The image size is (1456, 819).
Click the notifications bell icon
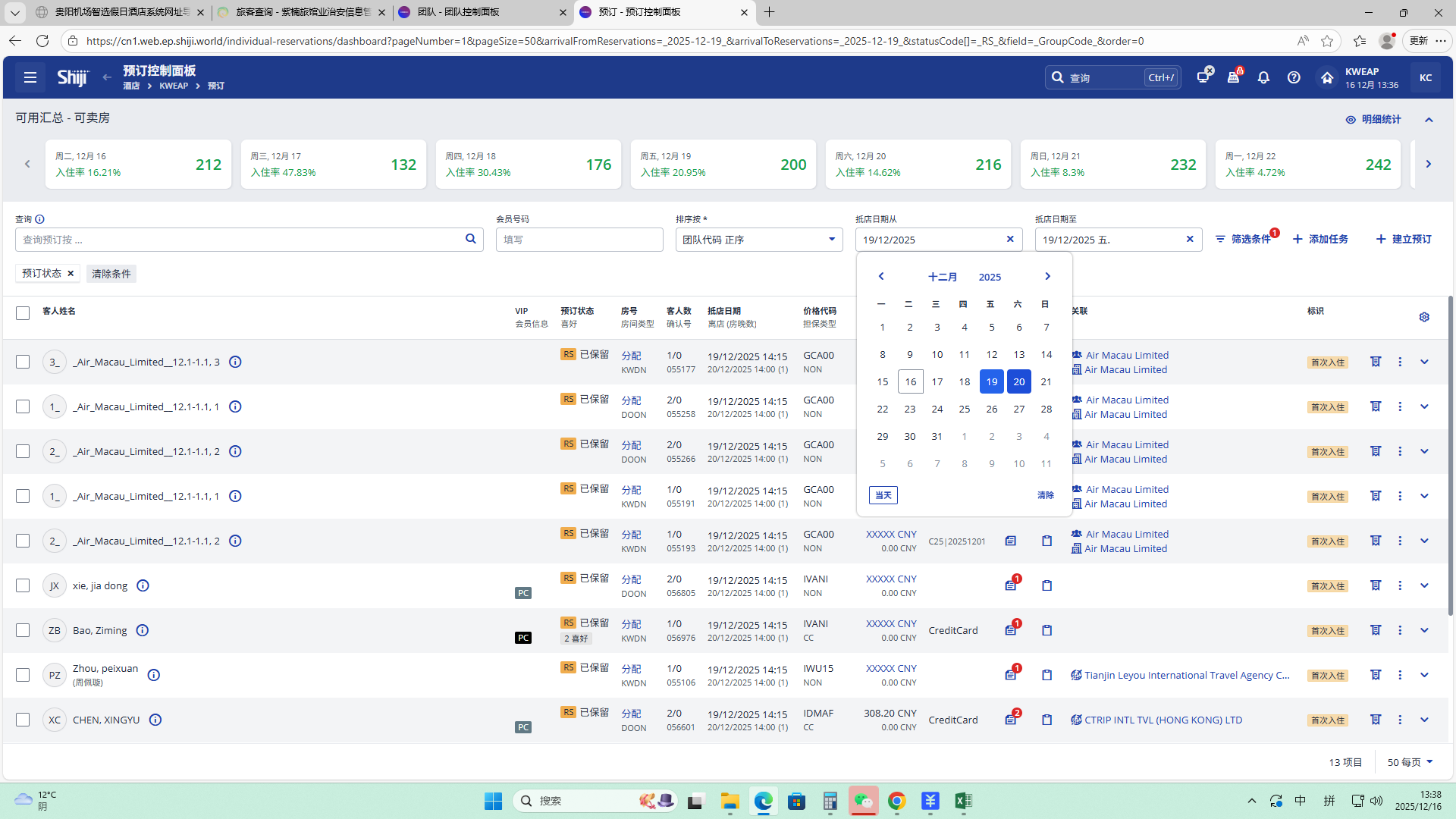pos(1263,77)
